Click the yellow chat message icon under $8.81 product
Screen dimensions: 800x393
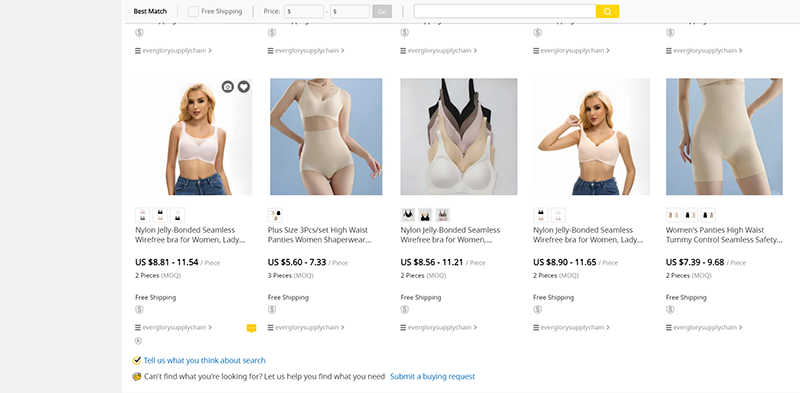251,328
